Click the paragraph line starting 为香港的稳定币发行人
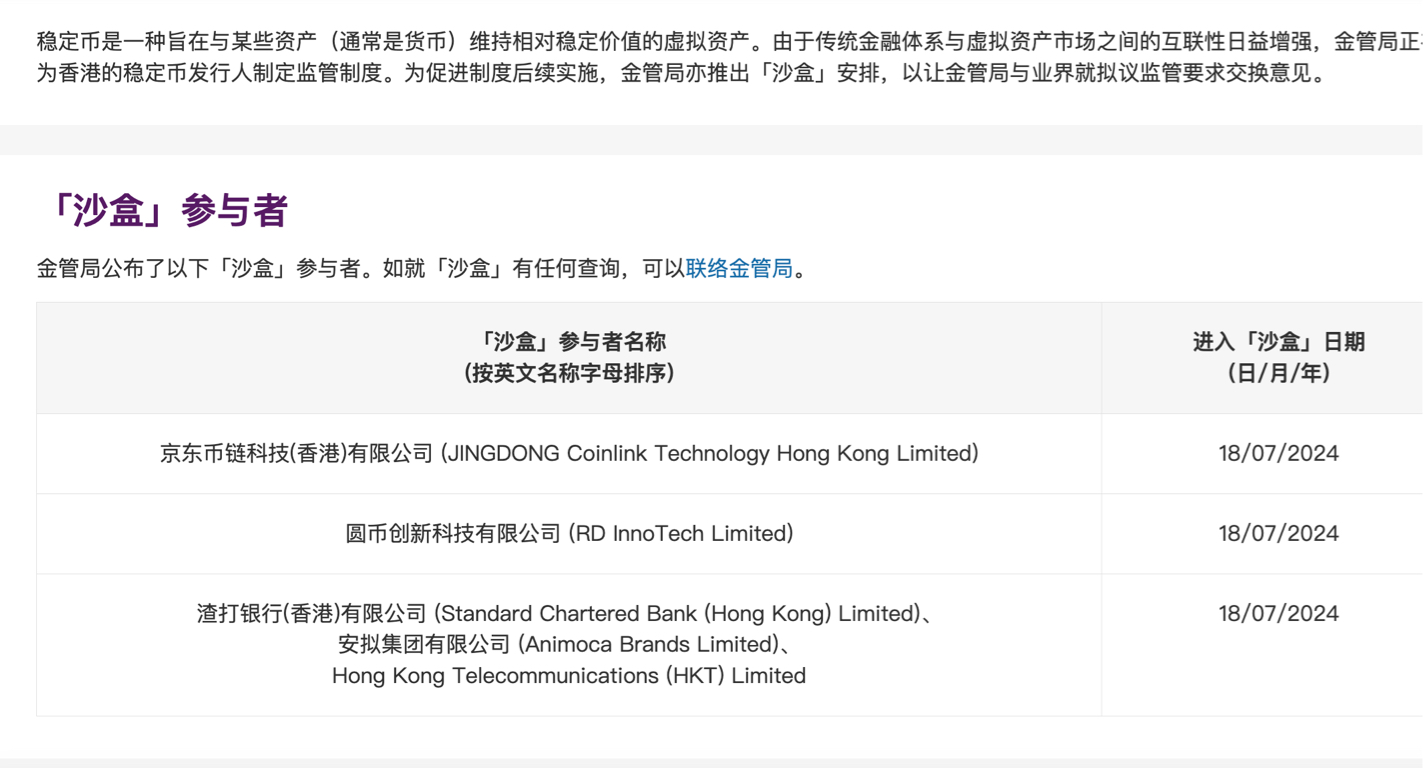1423x769 pixels. 682,73
